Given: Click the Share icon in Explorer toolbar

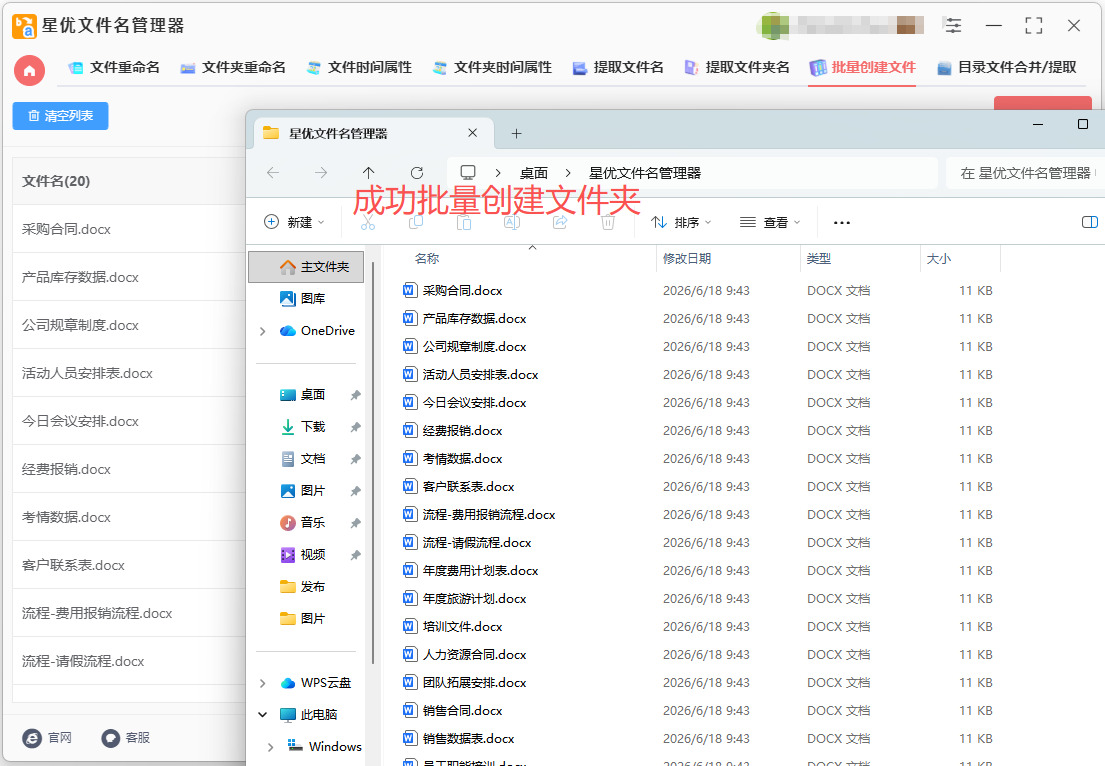Looking at the screenshot, I should (x=560, y=223).
